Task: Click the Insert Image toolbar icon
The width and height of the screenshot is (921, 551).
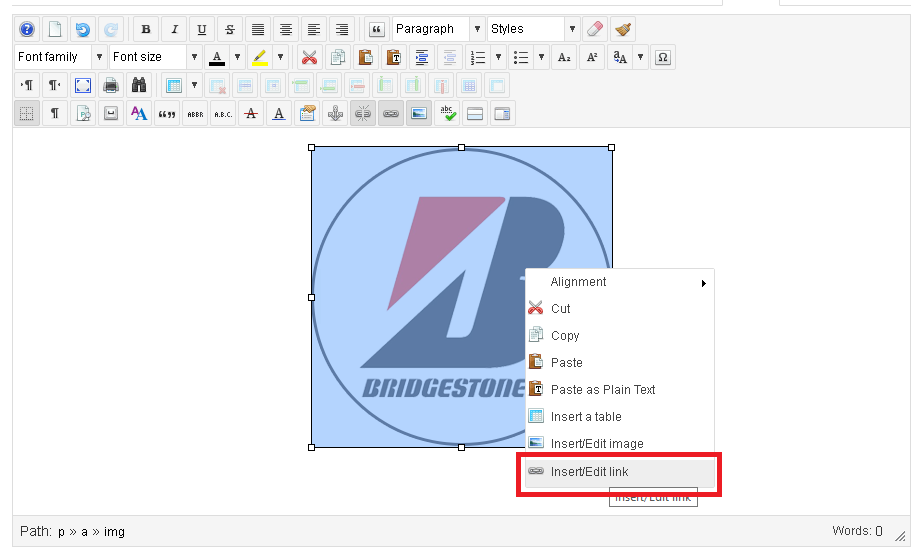Action: [x=419, y=113]
